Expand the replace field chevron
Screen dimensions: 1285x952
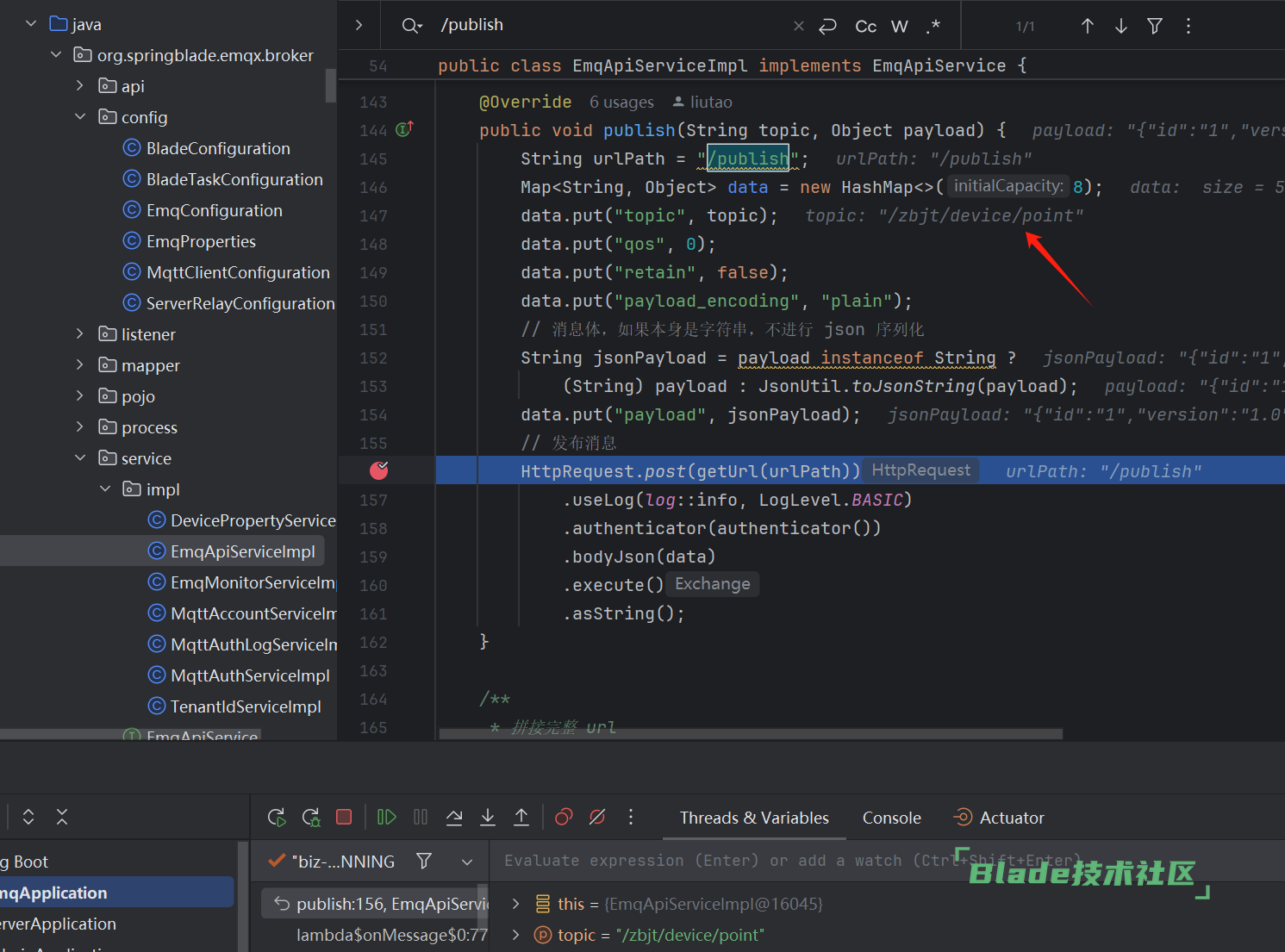point(359,25)
